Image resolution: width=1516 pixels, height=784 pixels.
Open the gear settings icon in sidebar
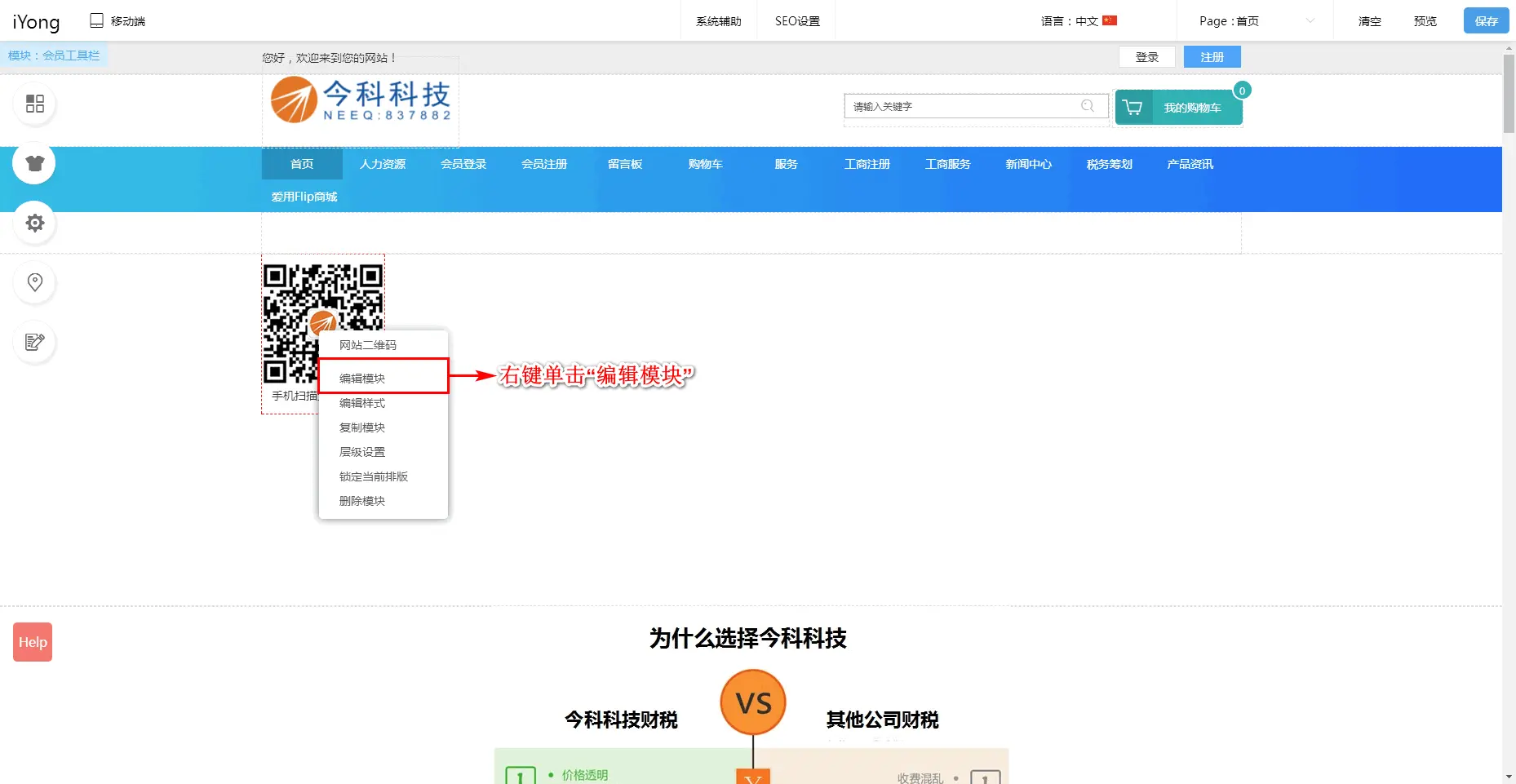[x=34, y=223]
